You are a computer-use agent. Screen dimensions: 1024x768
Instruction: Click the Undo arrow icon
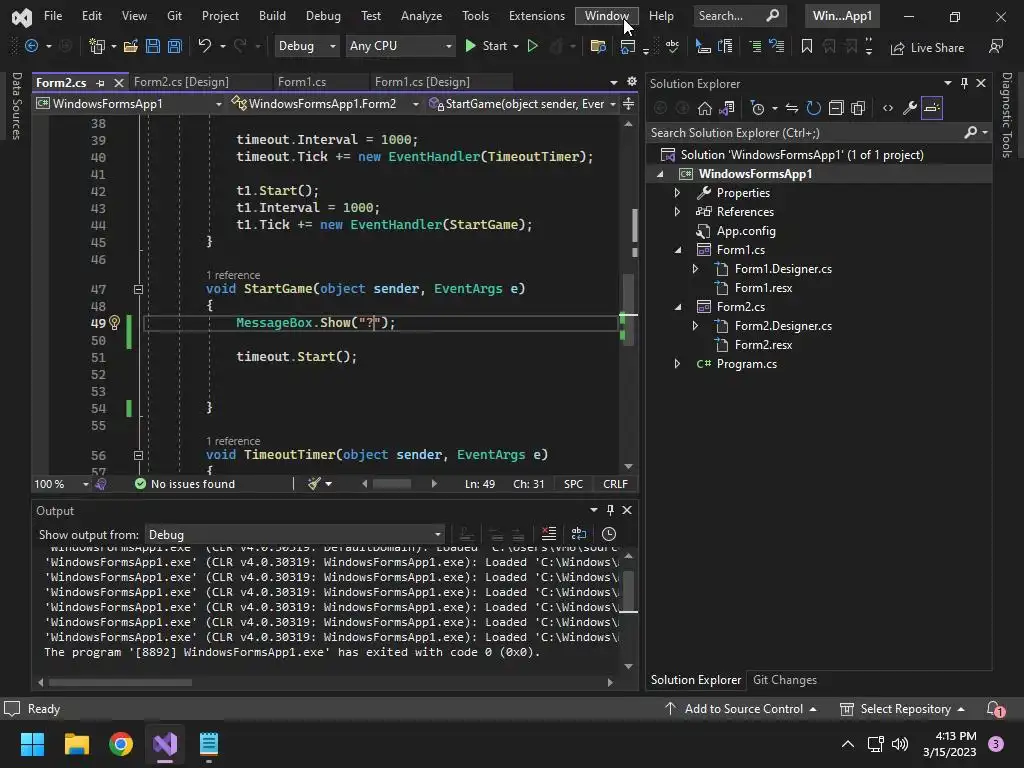tap(204, 46)
